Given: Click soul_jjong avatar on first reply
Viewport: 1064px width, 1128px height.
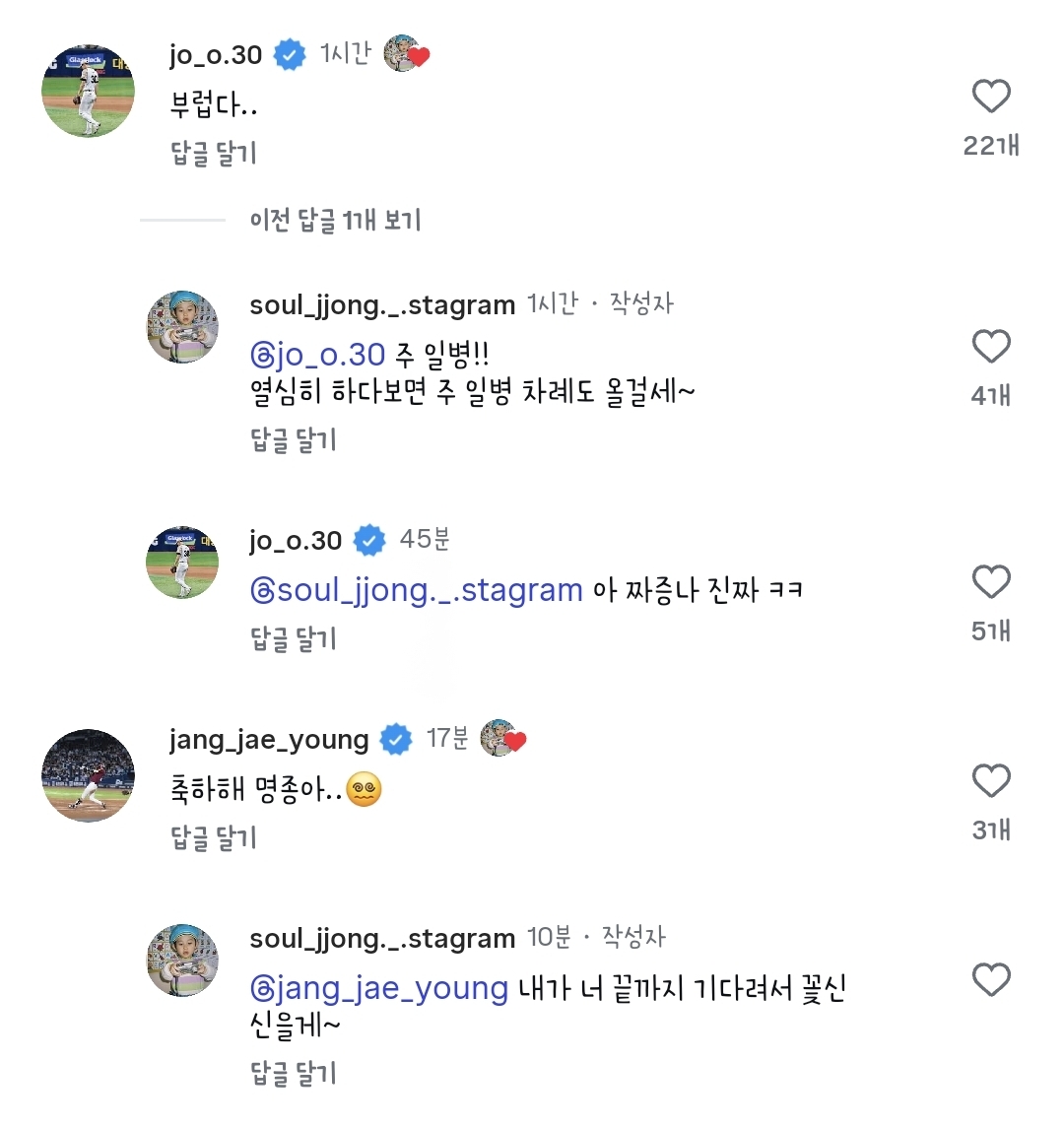Looking at the screenshot, I should point(182,327).
